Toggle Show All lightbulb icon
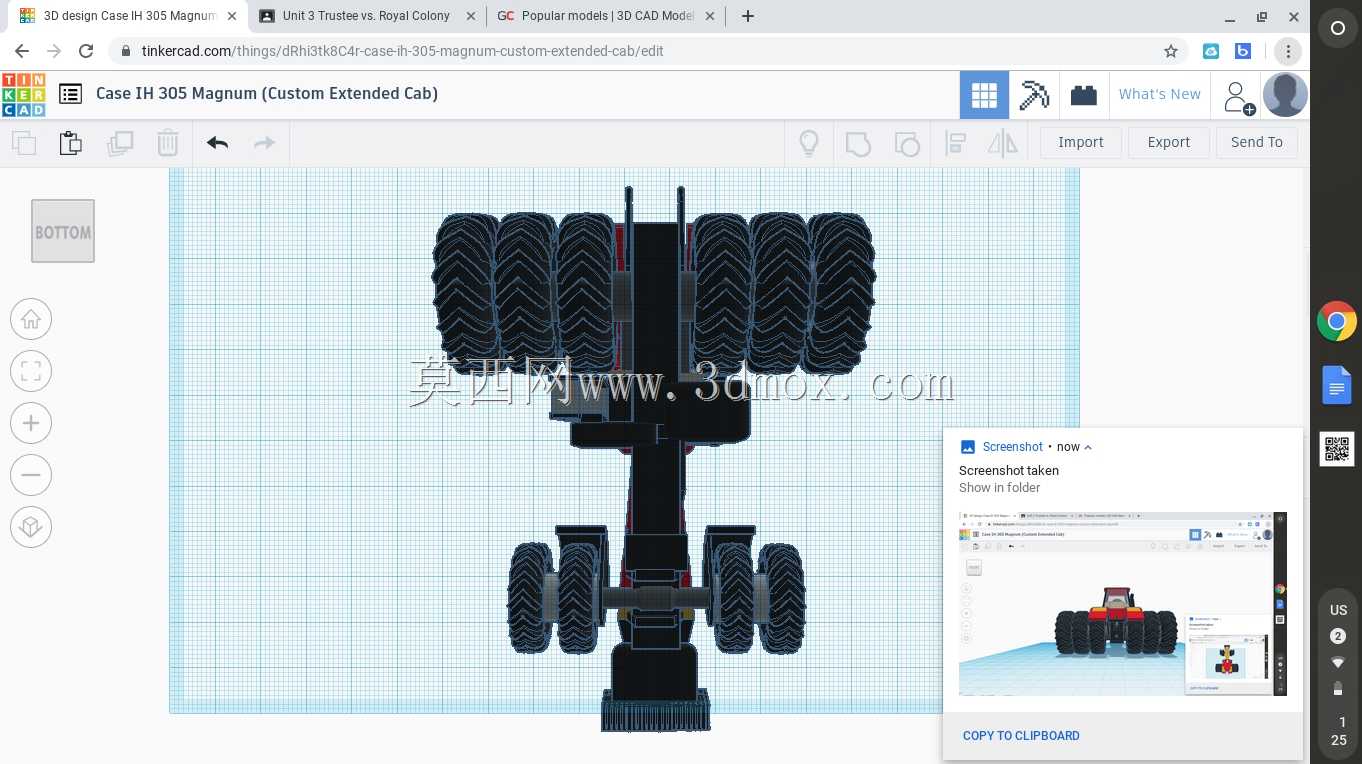1362x764 pixels. 809,143
